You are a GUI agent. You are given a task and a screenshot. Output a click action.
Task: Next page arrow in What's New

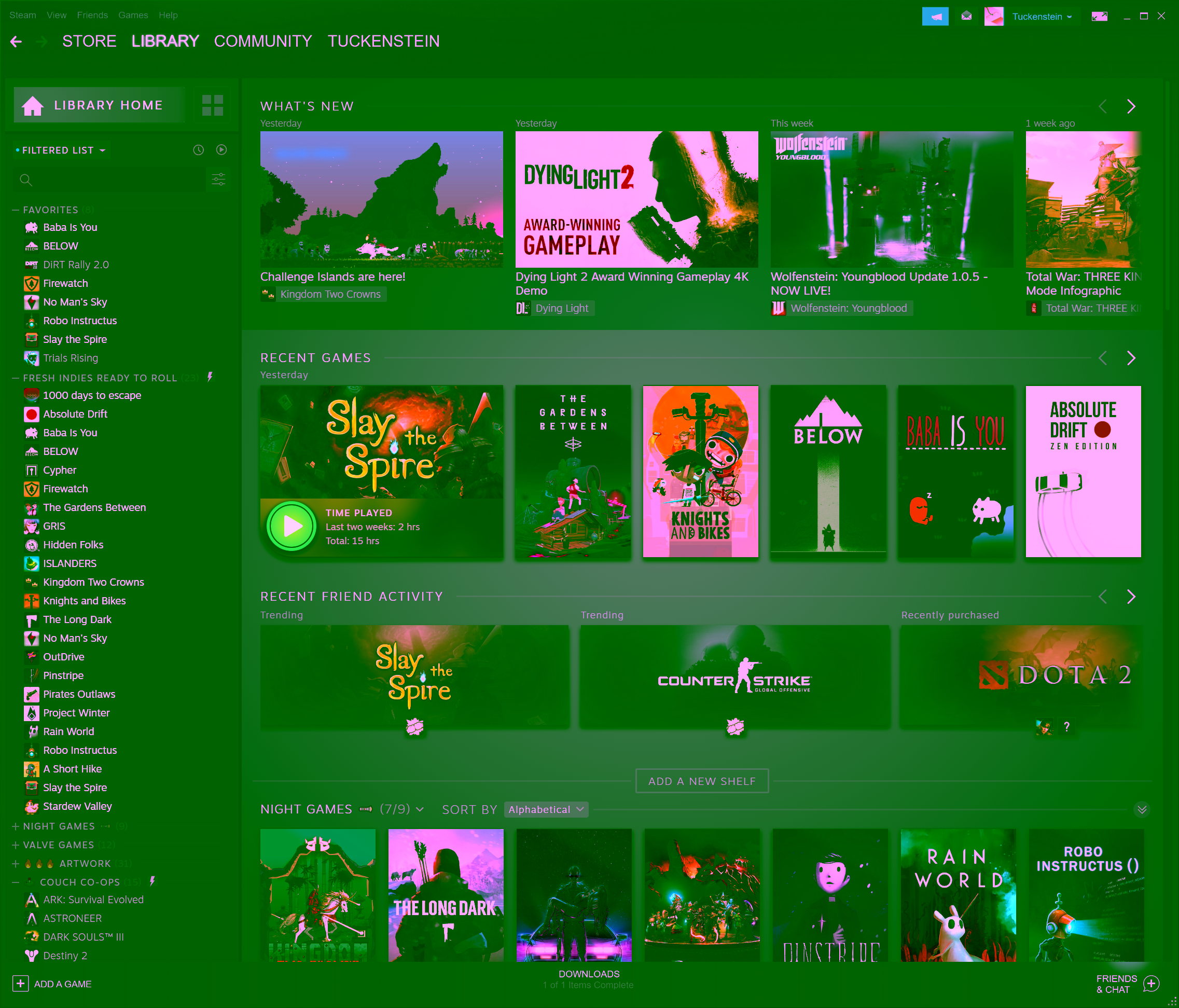point(1131,106)
